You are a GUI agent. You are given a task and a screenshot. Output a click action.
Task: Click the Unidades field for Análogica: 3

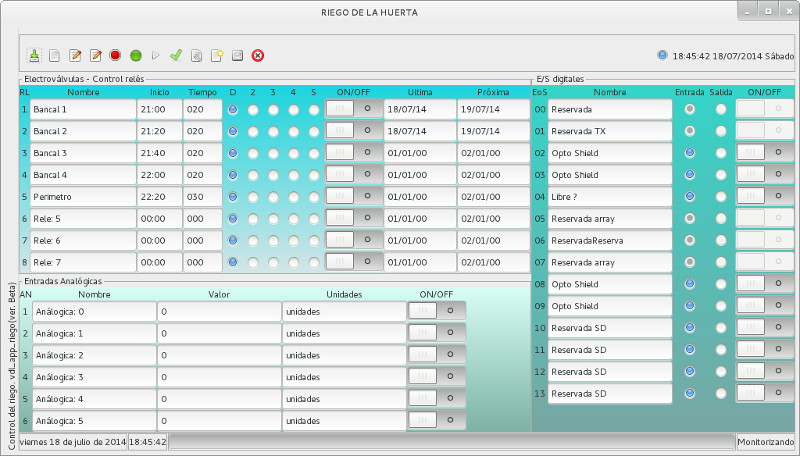[343, 377]
